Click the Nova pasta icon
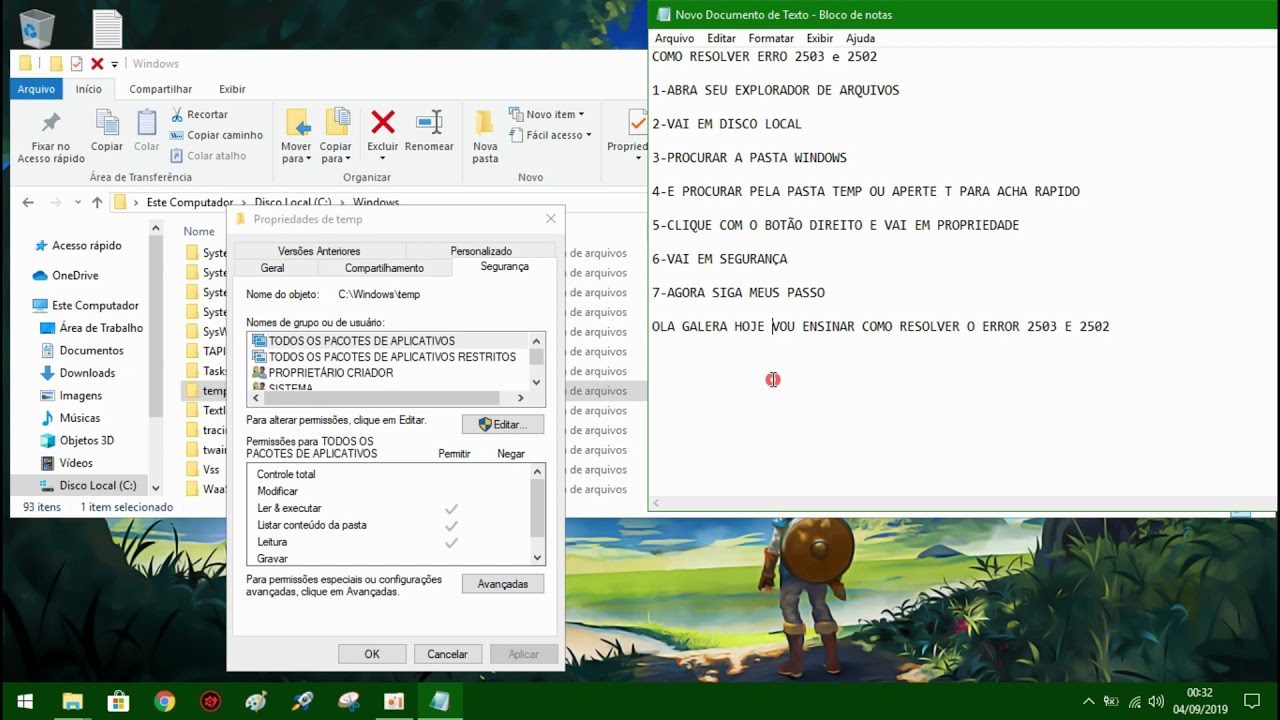 [x=485, y=122]
